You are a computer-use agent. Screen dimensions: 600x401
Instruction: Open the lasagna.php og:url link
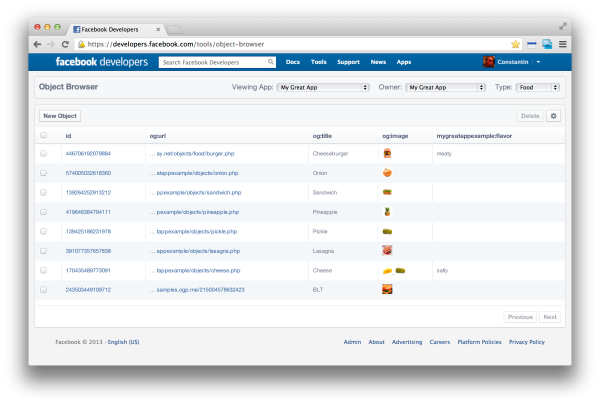(195, 251)
